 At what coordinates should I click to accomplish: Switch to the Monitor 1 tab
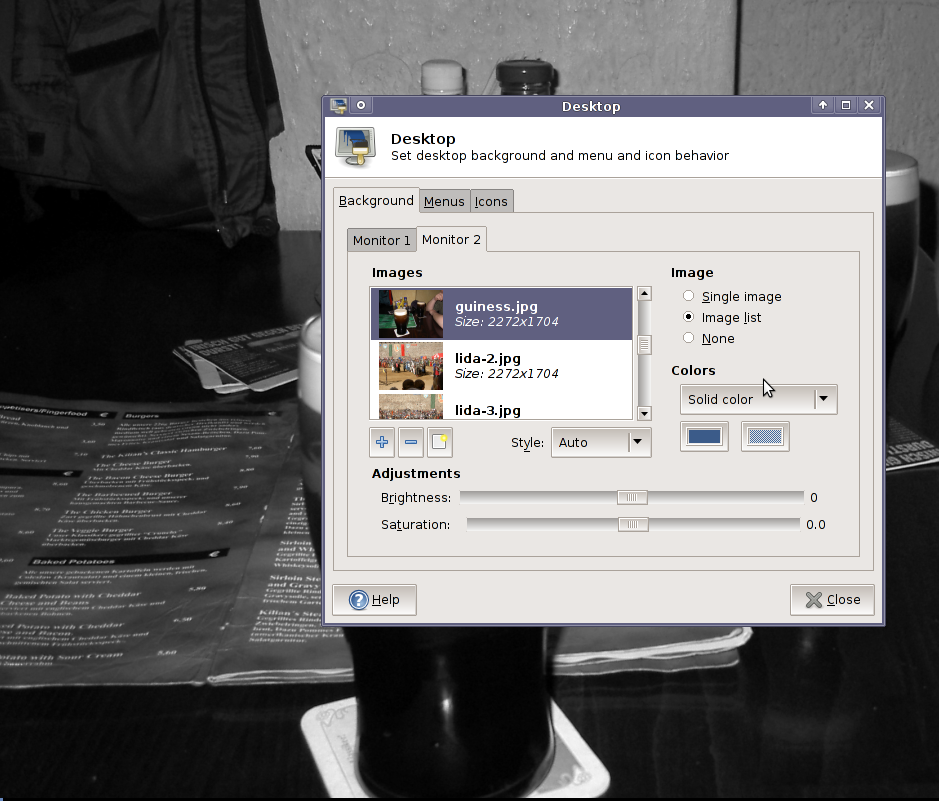coord(381,240)
